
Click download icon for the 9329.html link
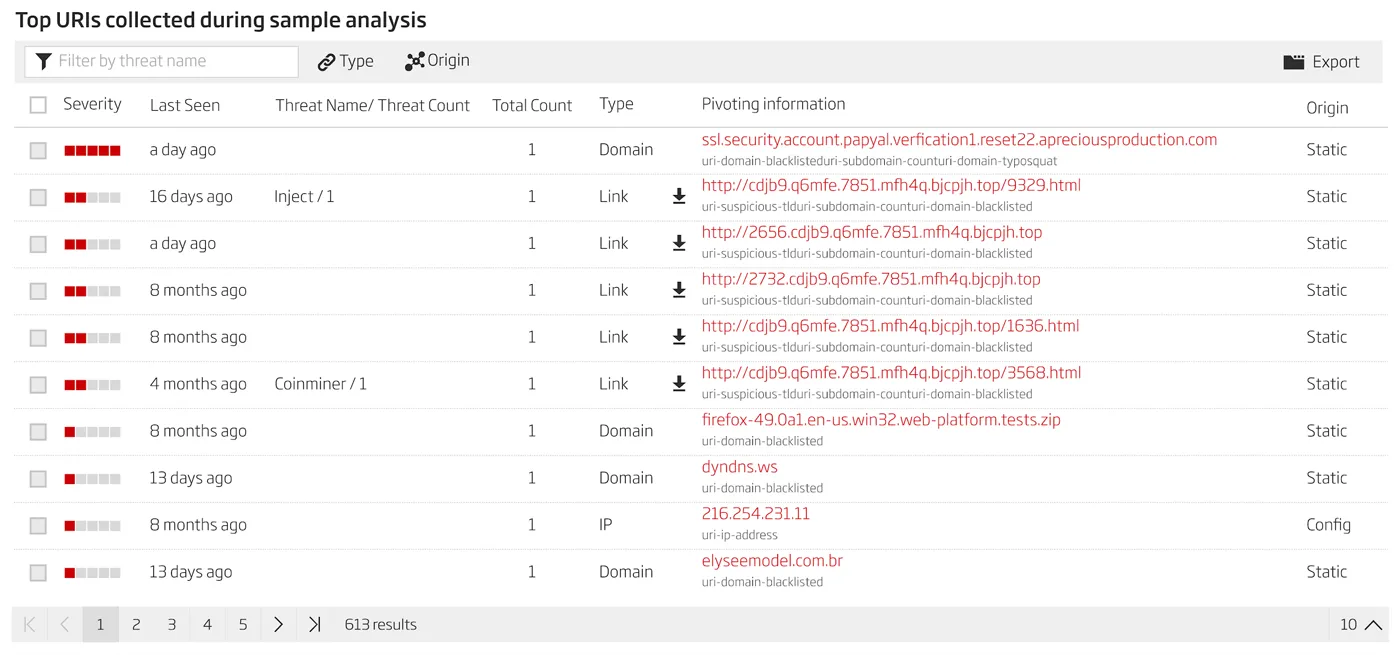679,197
